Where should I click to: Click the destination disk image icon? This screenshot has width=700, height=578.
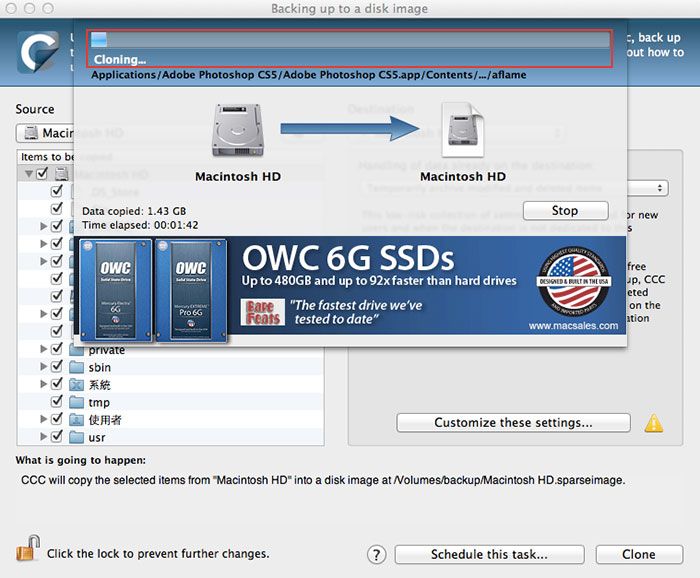point(462,129)
